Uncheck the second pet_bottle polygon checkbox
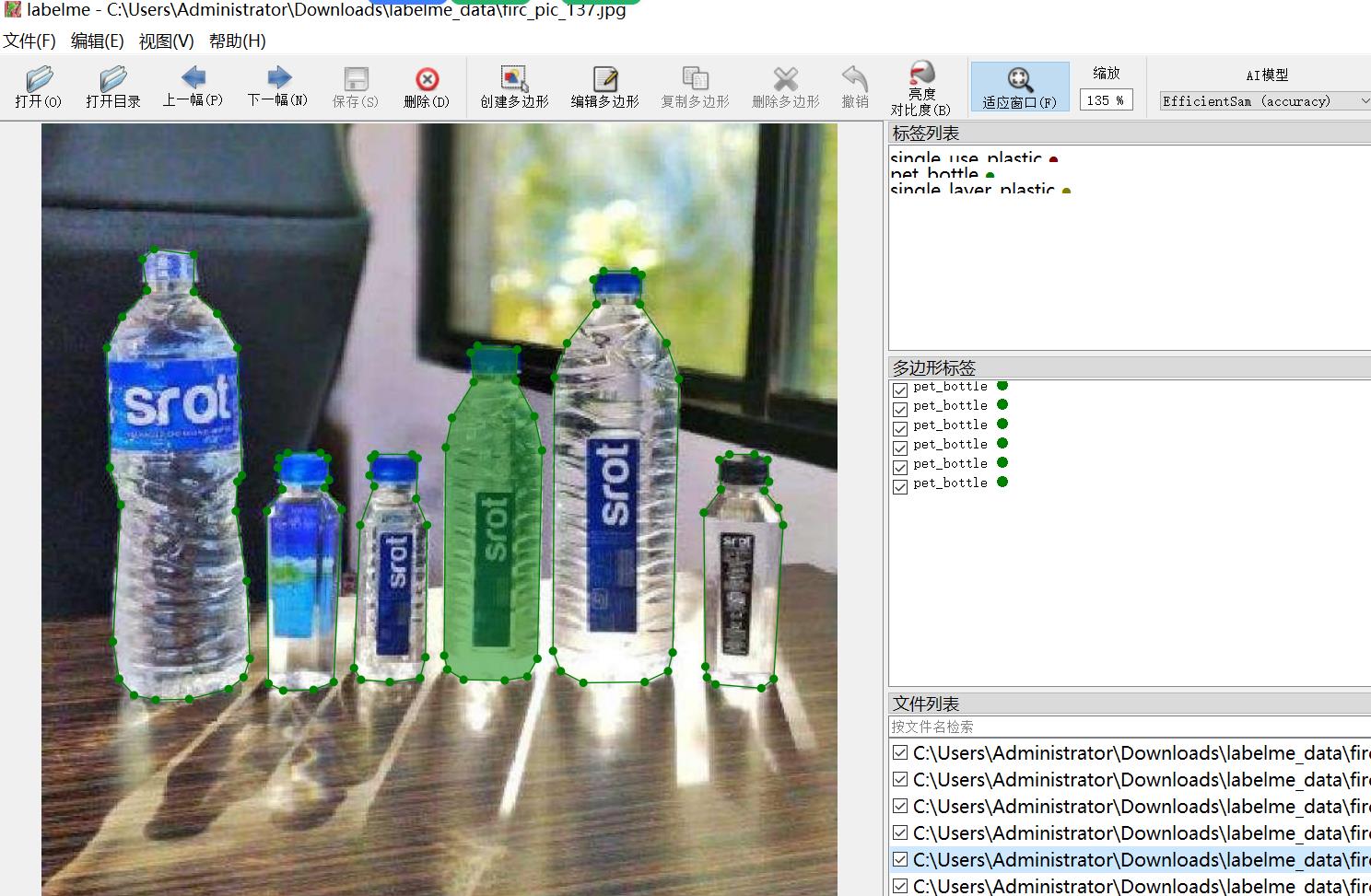Viewport: 1371px width, 896px height. tap(900, 408)
